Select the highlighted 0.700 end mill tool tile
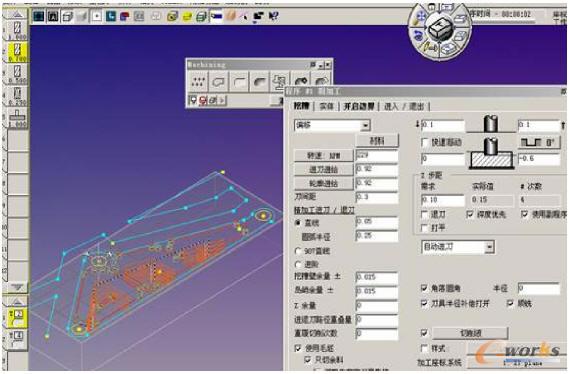 click(17, 52)
